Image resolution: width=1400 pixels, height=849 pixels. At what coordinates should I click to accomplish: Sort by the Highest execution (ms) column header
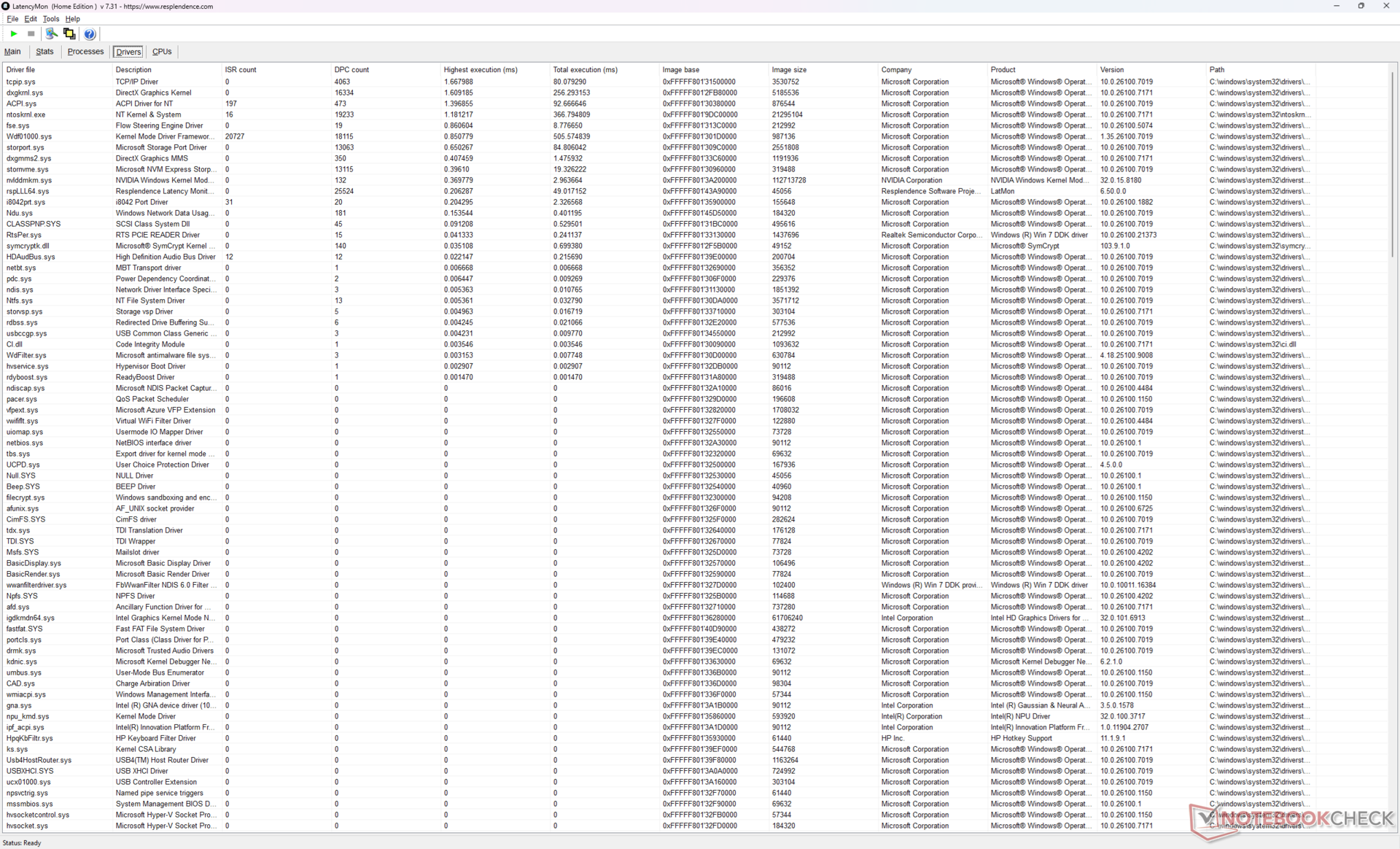481,70
